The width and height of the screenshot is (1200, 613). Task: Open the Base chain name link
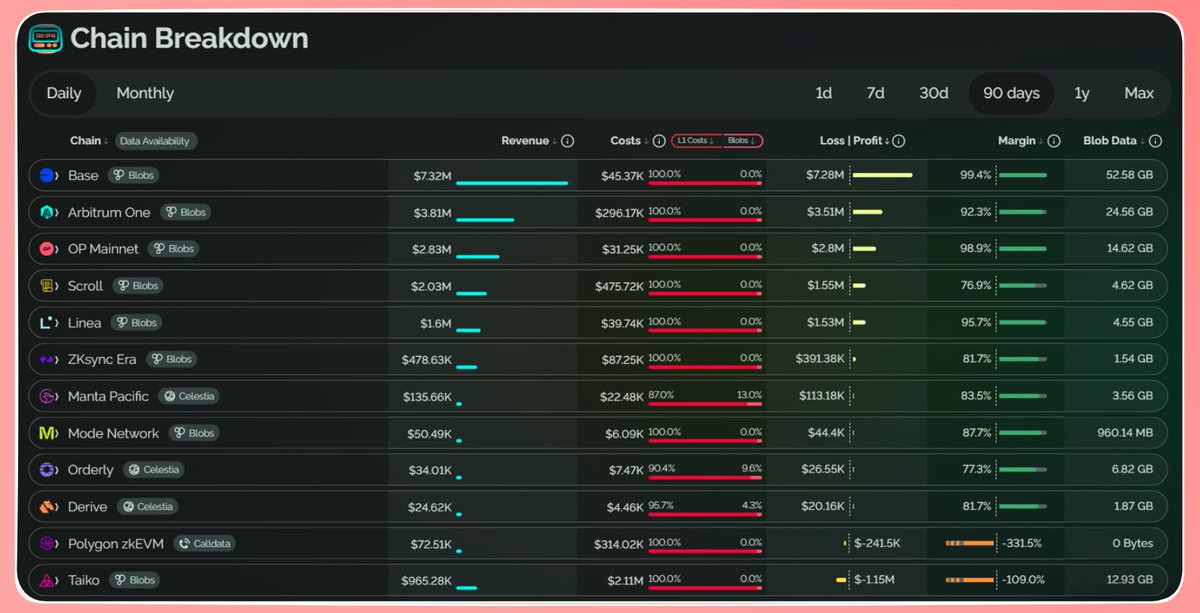pyautogui.click(x=83, y=175)
